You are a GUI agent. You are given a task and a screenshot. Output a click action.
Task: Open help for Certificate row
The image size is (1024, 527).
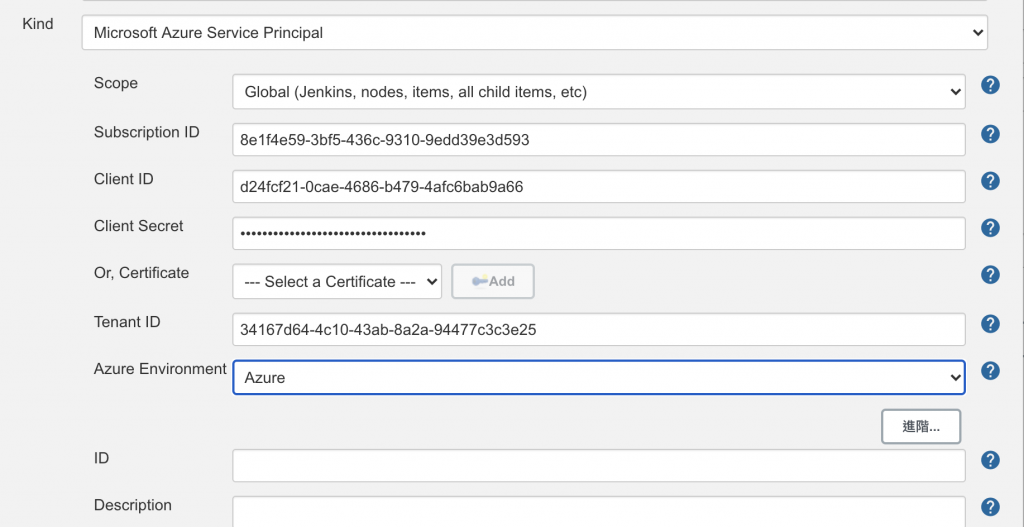[990, 275]
